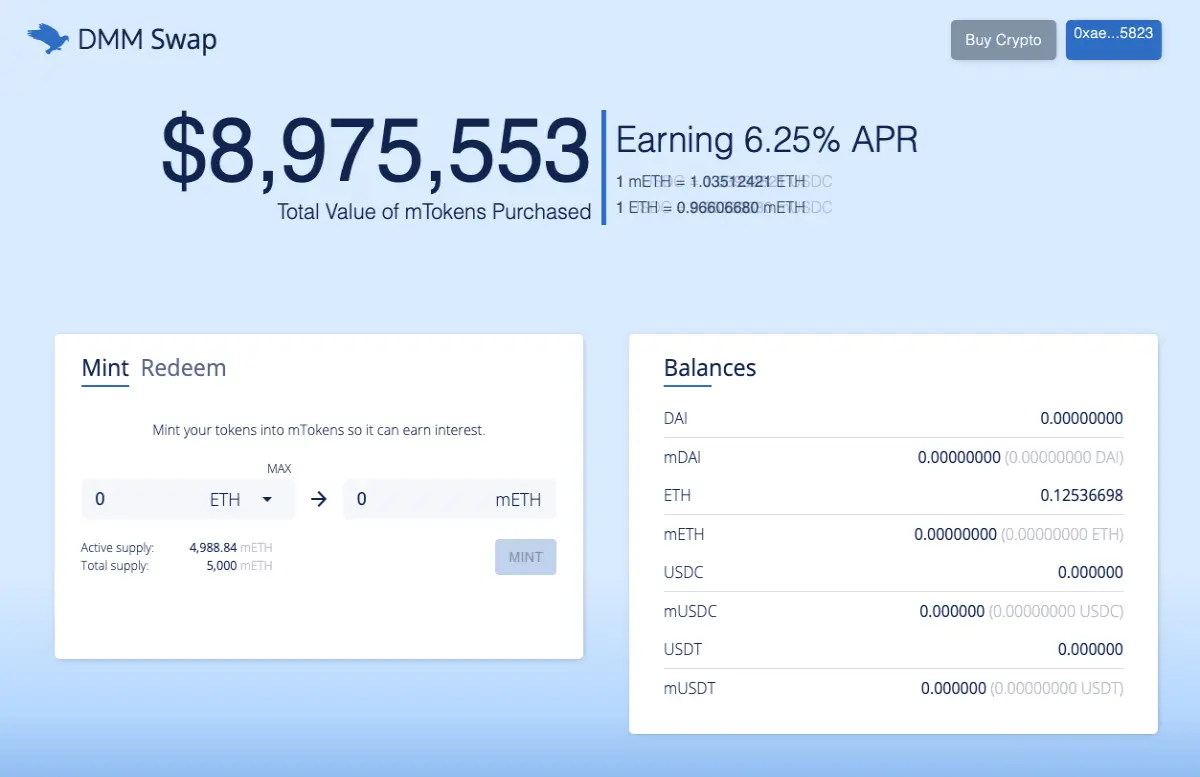Click the $8,975,553 total value figure
The height and width of the screenshot is (777, 1200).
click(x=376, y=152)
